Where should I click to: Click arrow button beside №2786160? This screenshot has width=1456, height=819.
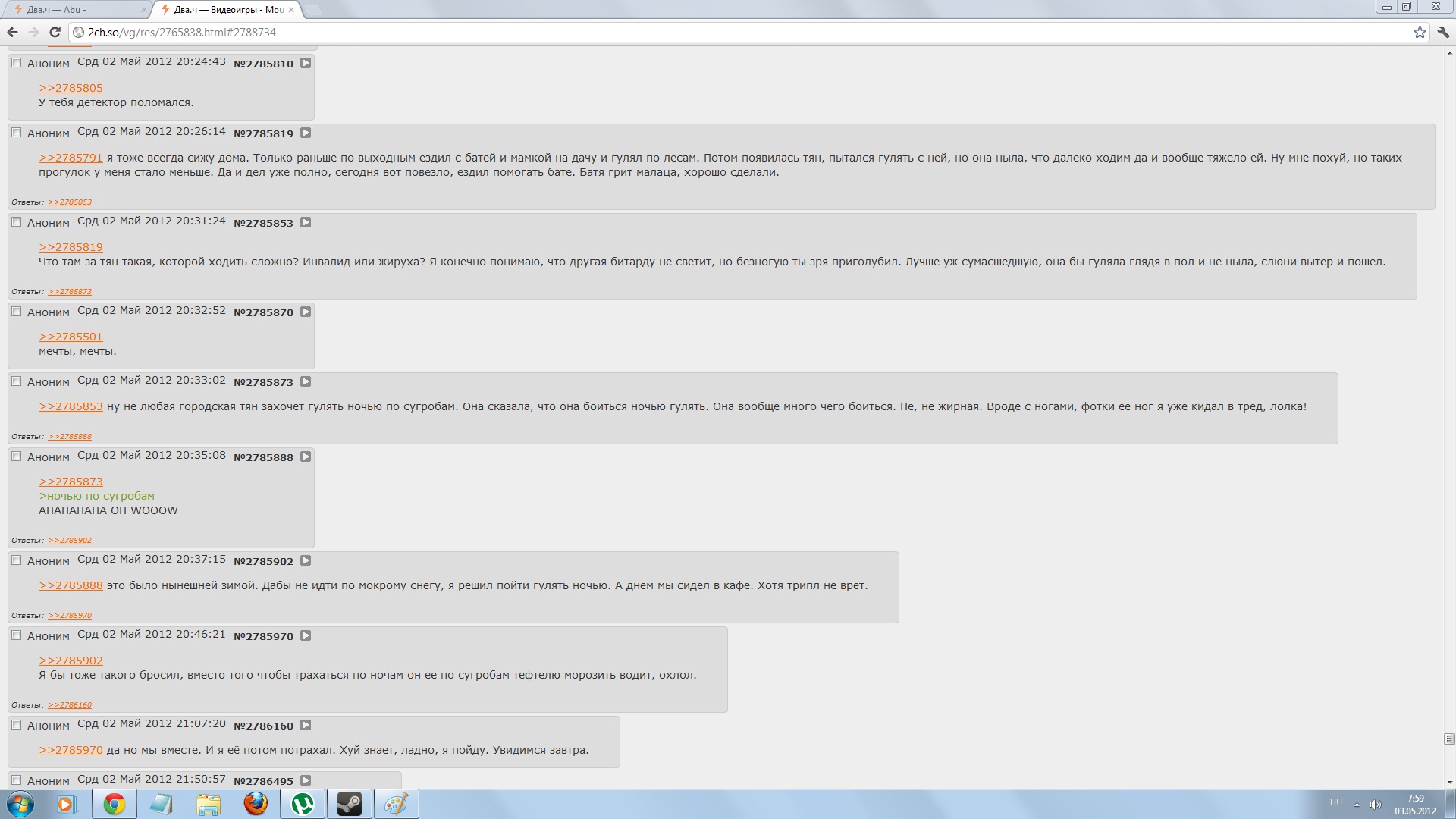tap(306, 725)
